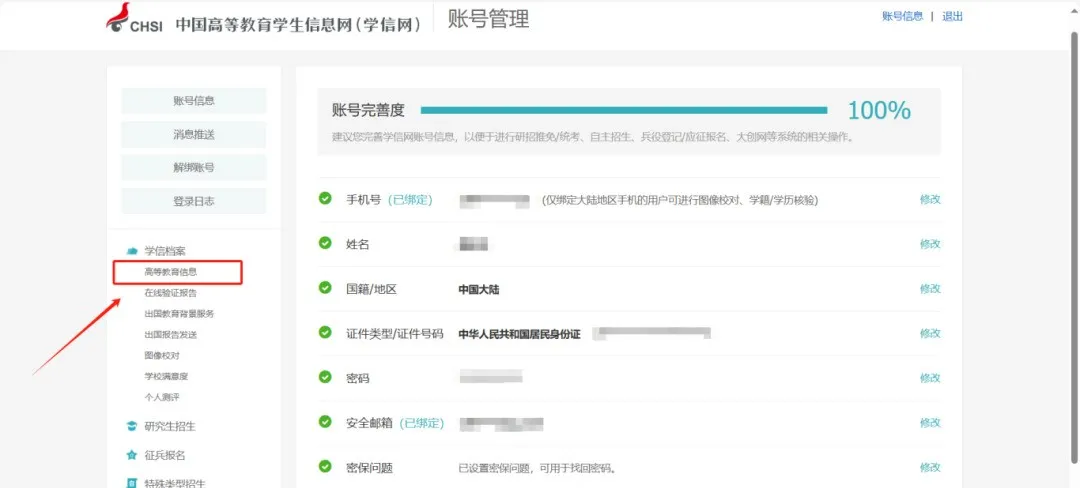Expand the 征兵报名 section
Image resolution: width=1080 pixels, height=488 pixels.
tap(165, 455)
